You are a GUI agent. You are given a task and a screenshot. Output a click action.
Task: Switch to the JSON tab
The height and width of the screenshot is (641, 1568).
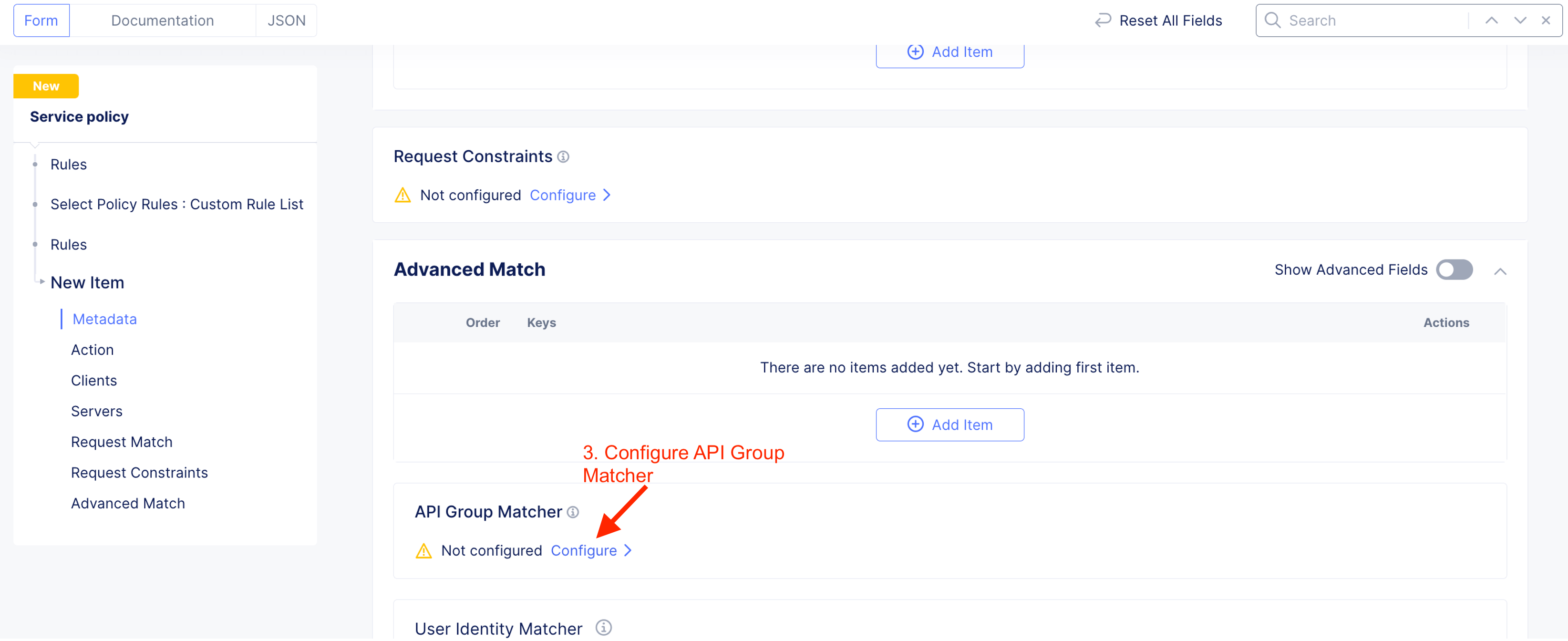[286, 21]
